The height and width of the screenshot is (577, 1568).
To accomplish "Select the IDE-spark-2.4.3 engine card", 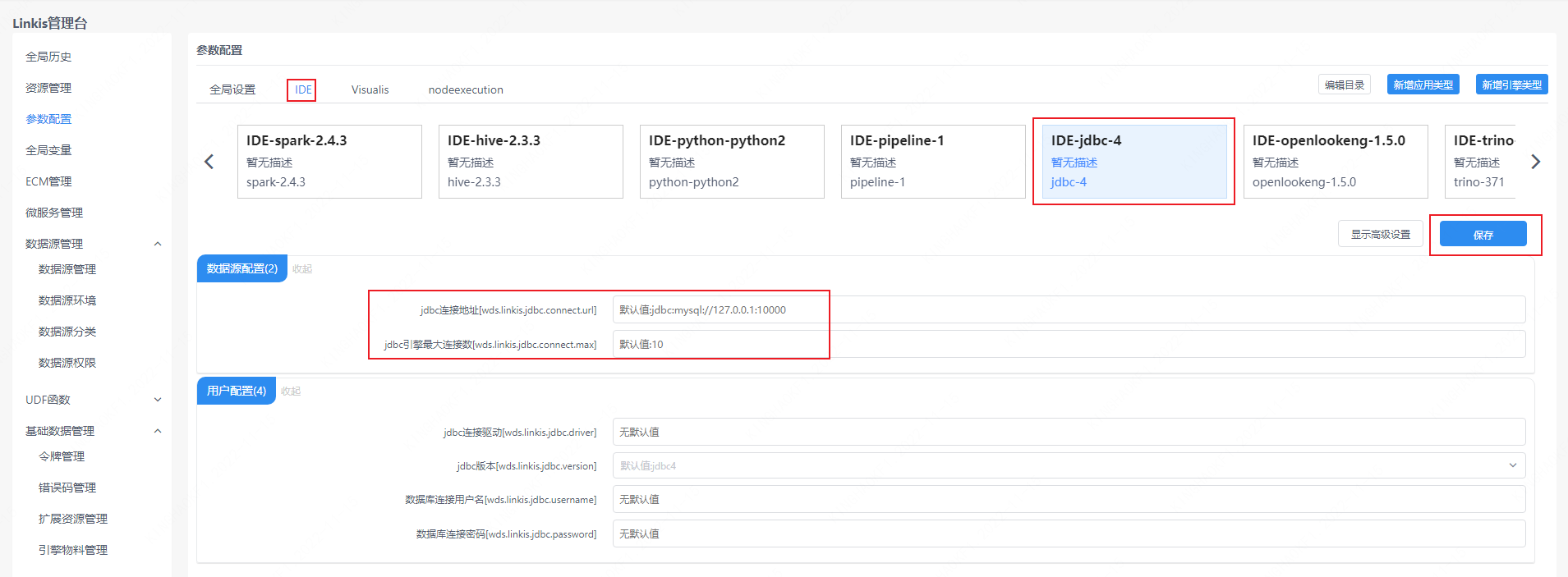I will coord(329,162).
